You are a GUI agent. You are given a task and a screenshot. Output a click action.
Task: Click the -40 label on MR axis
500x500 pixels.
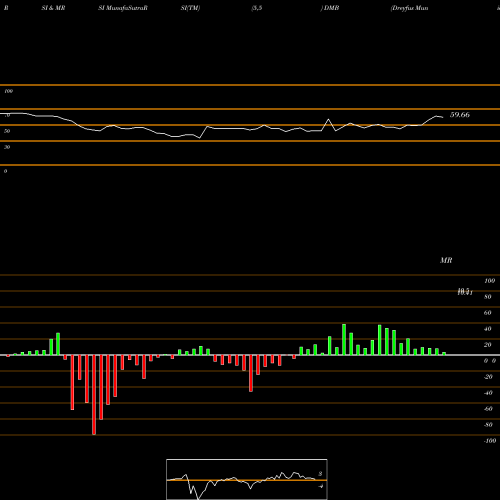pos(488,393)
